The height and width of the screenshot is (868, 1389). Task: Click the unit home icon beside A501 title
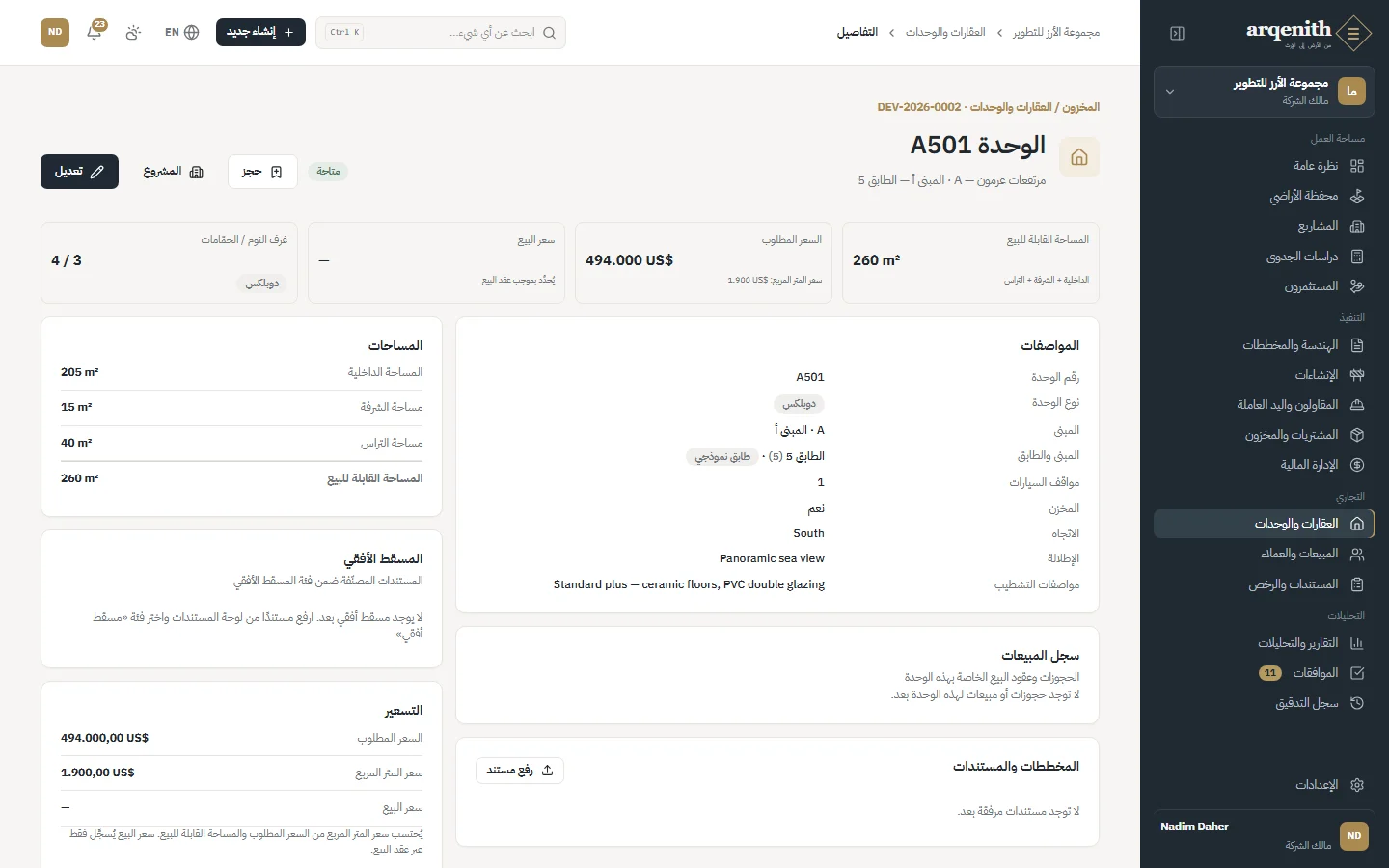(1079, 157)
